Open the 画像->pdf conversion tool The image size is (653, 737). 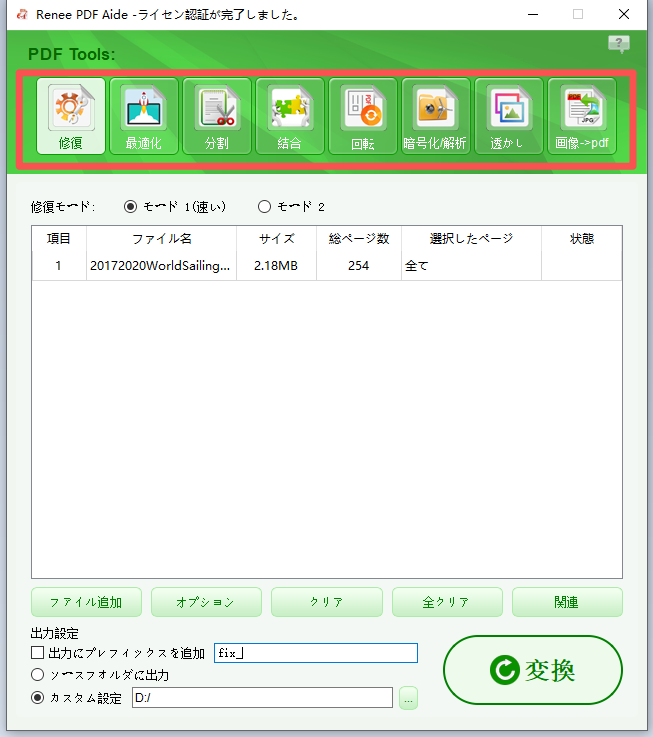[582, 116]
